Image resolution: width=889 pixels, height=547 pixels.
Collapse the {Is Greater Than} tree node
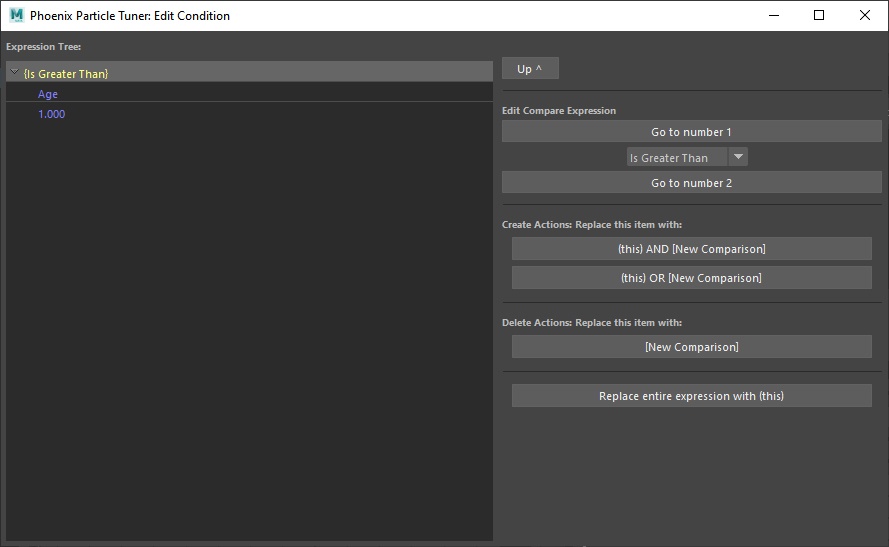click(15, 72)
